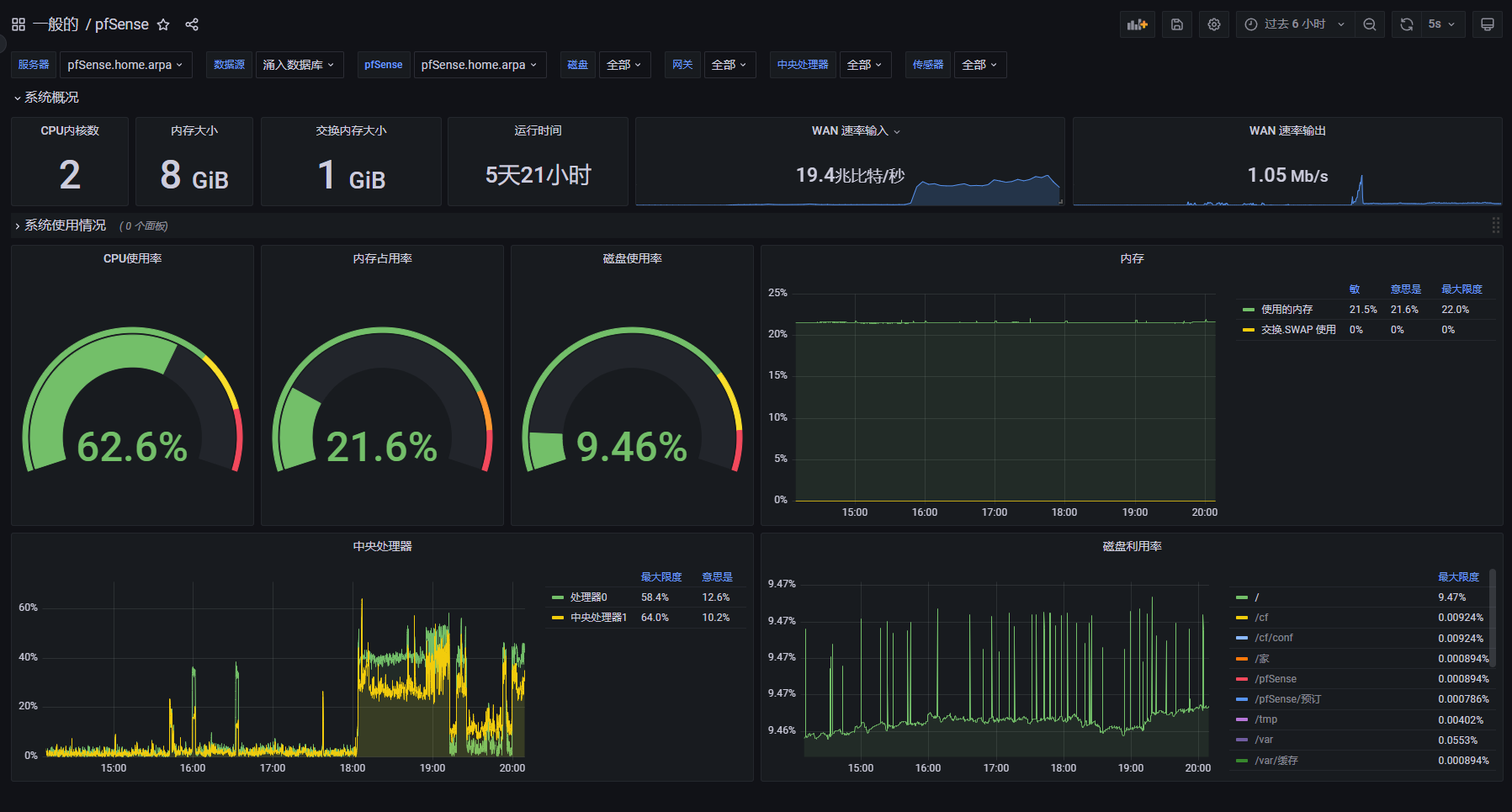
Task: Zoom out the time range with magnifier icon
Action: click(x=1370, y=24)
